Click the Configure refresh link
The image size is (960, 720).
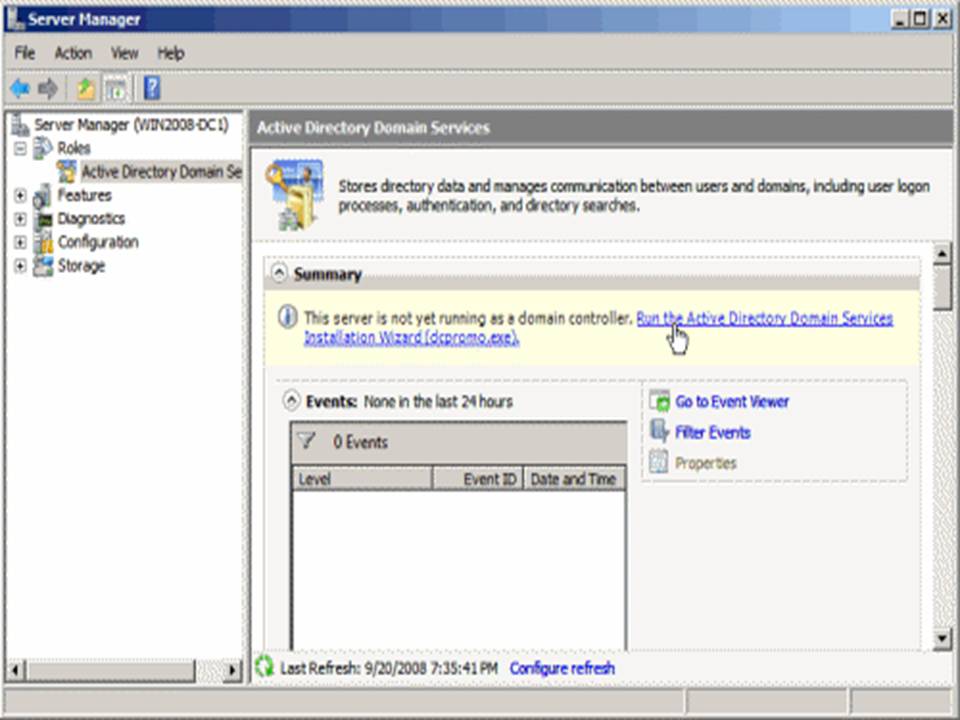click(x=562, y=668)
